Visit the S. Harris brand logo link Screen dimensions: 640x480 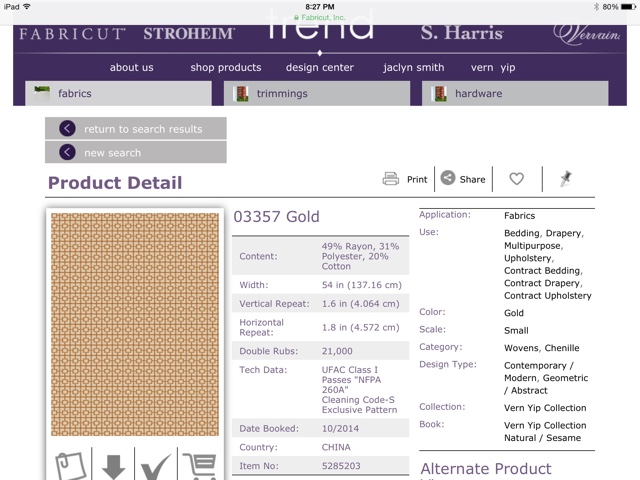[x=462, y=33]
